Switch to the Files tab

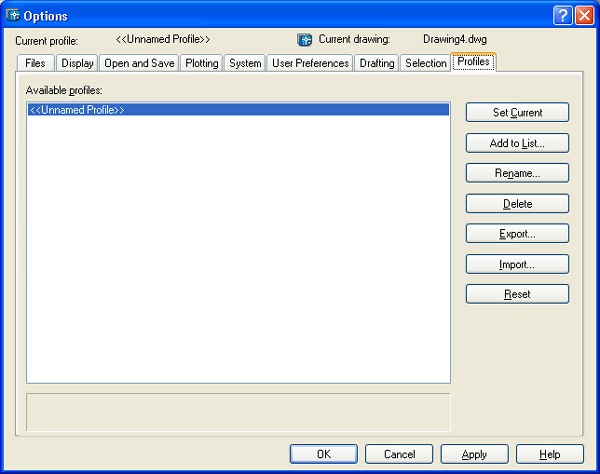[35, 63]
